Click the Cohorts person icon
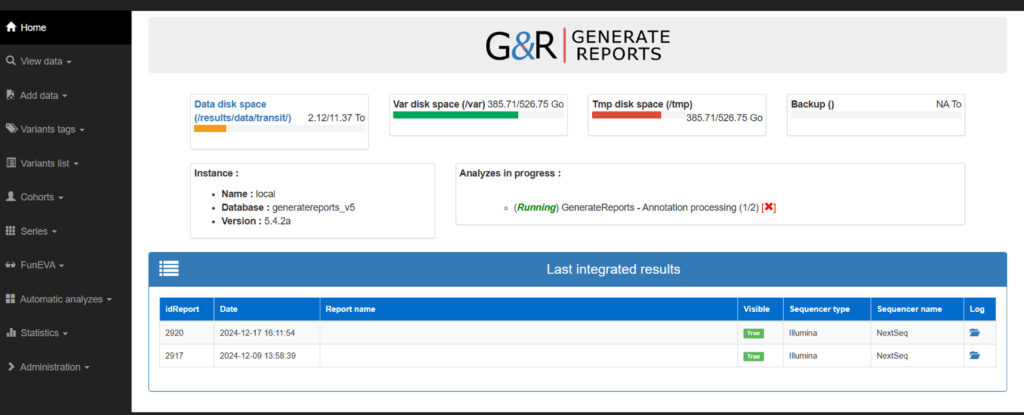The image size is (1024, 415). click(x=10, y=197)
